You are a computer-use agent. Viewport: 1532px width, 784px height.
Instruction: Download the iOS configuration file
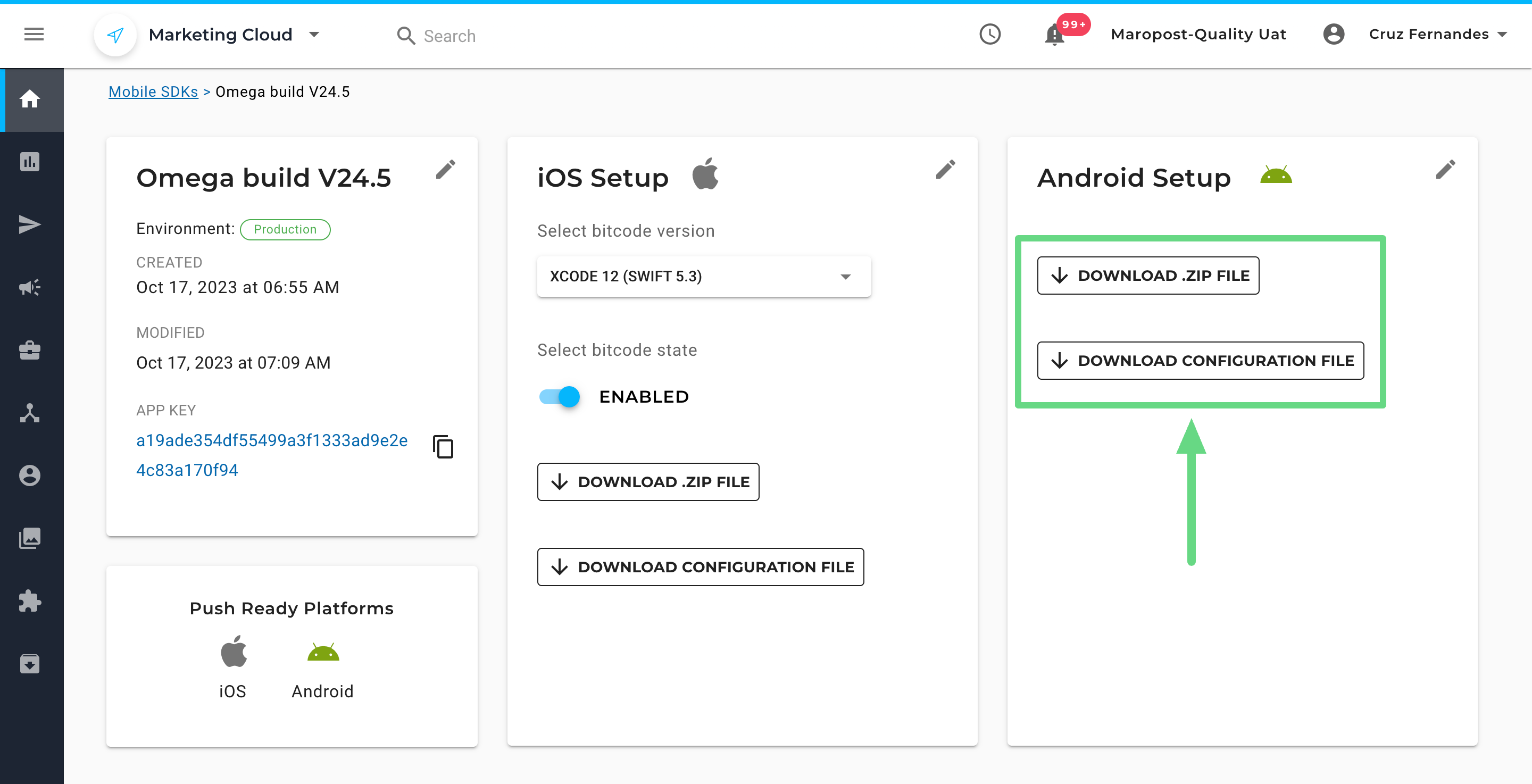[701, 567]
